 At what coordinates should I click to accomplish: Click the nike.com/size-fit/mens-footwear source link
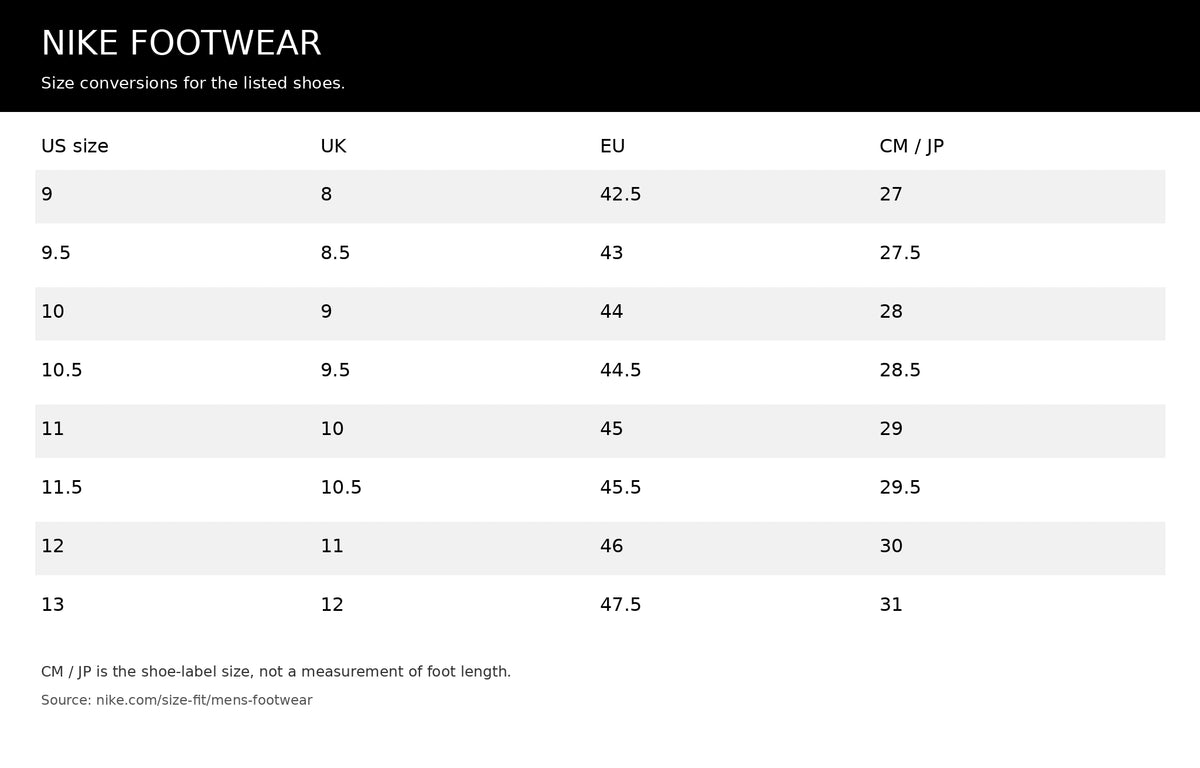(204, 700)
